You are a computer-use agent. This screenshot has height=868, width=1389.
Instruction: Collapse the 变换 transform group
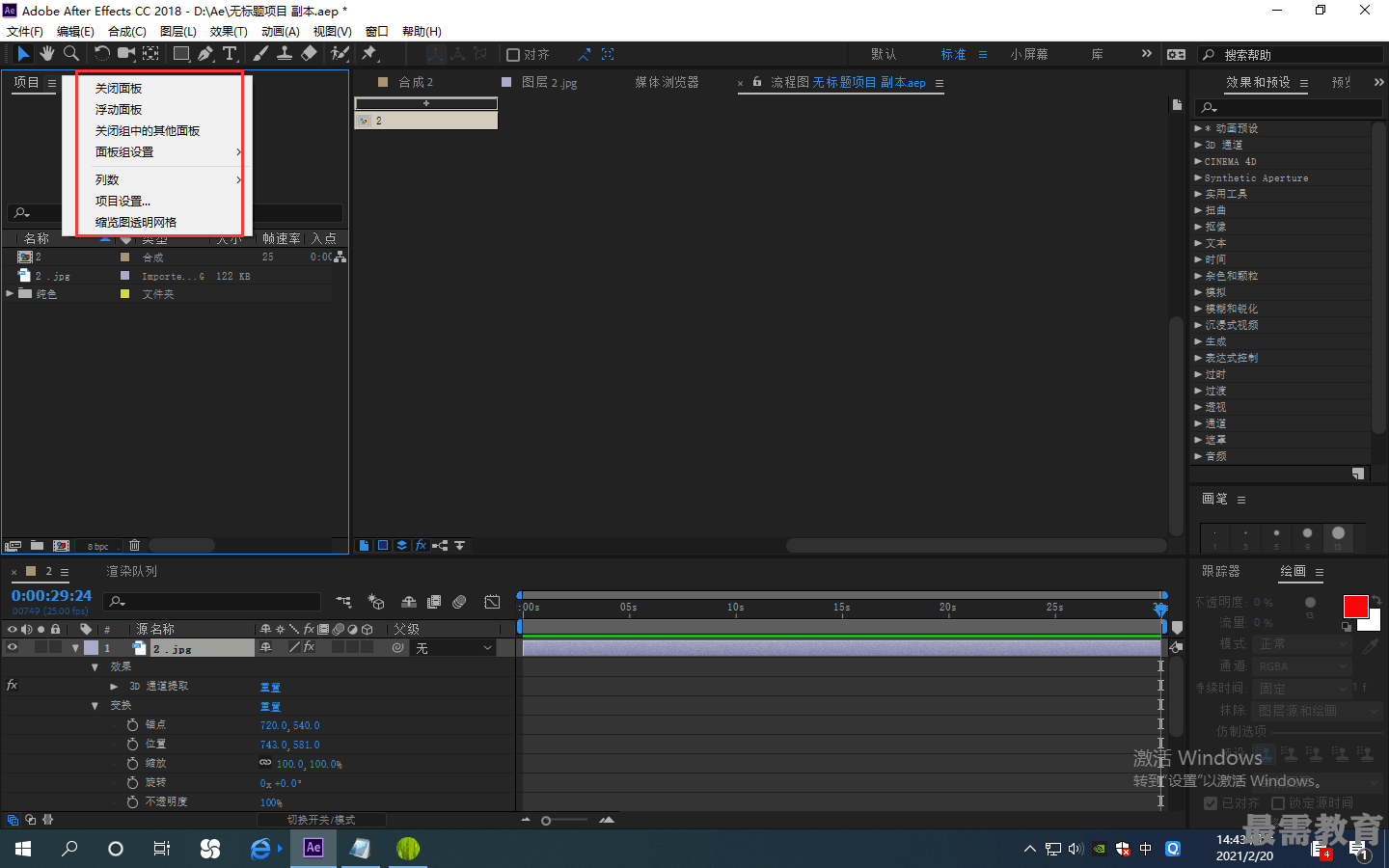(95, 706)
